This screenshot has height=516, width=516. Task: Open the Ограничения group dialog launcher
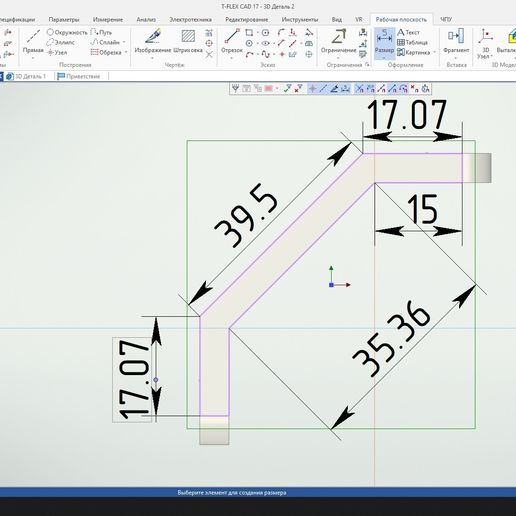click(x=367, y=65)
